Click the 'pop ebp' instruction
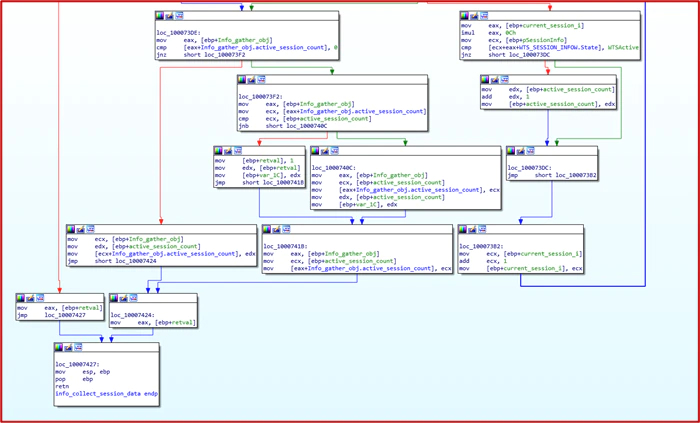This screenshot has height=423, width=700. (74, 379)
